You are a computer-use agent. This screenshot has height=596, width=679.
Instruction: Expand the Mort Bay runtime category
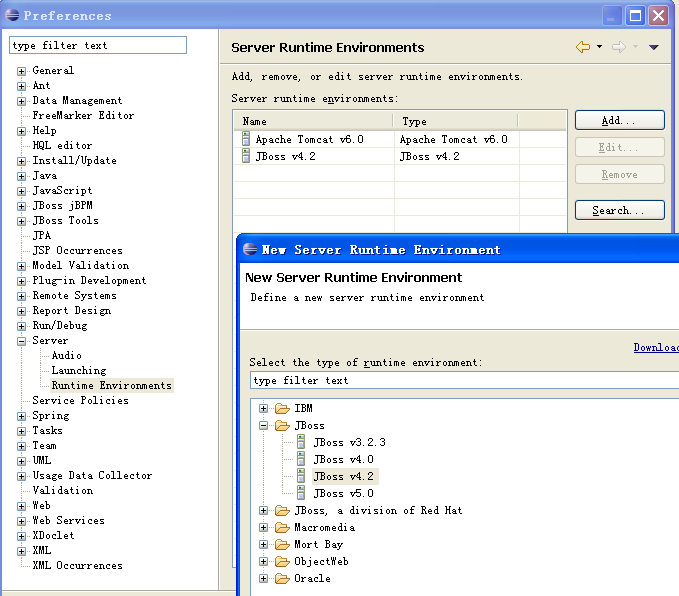click(263, 544)
